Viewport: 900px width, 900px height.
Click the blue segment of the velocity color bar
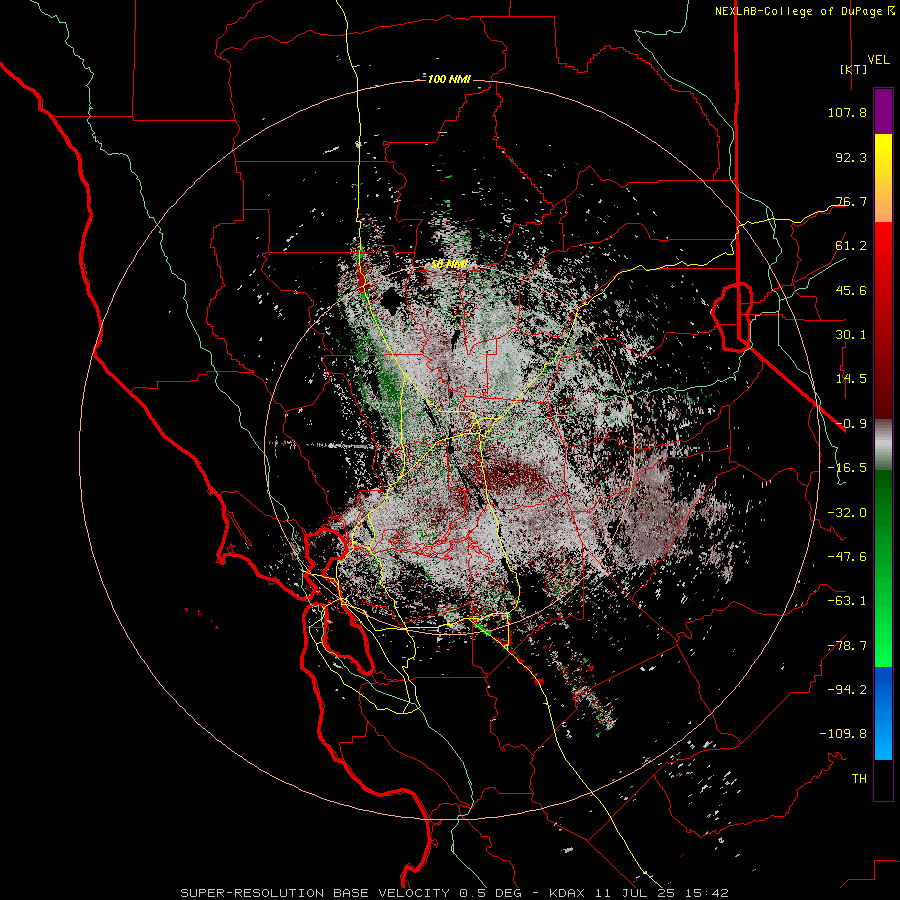click(x=883, y=713)
